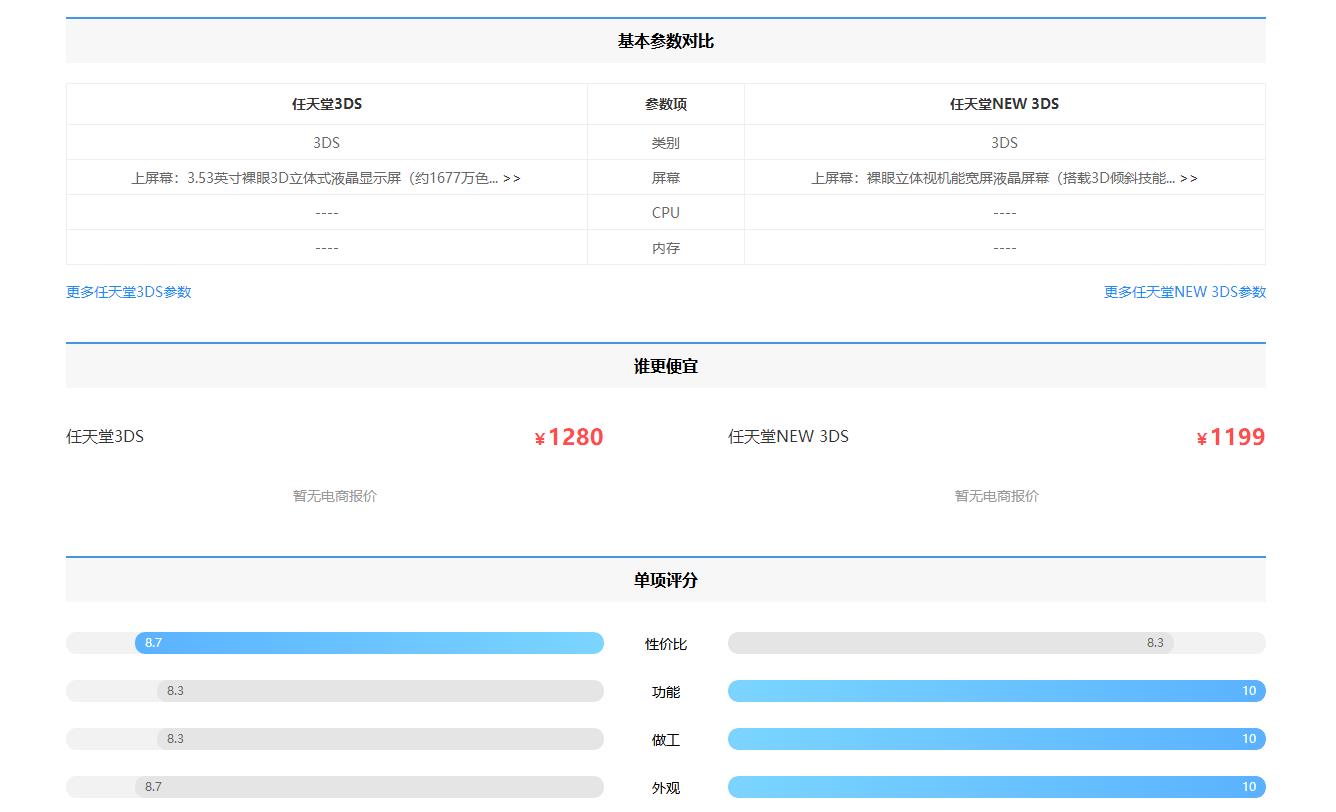Image resolution: width=1336 pixels, height=812 pixels.
Task: Click the 谁更便宜 section title
Action: click(667, 366)
